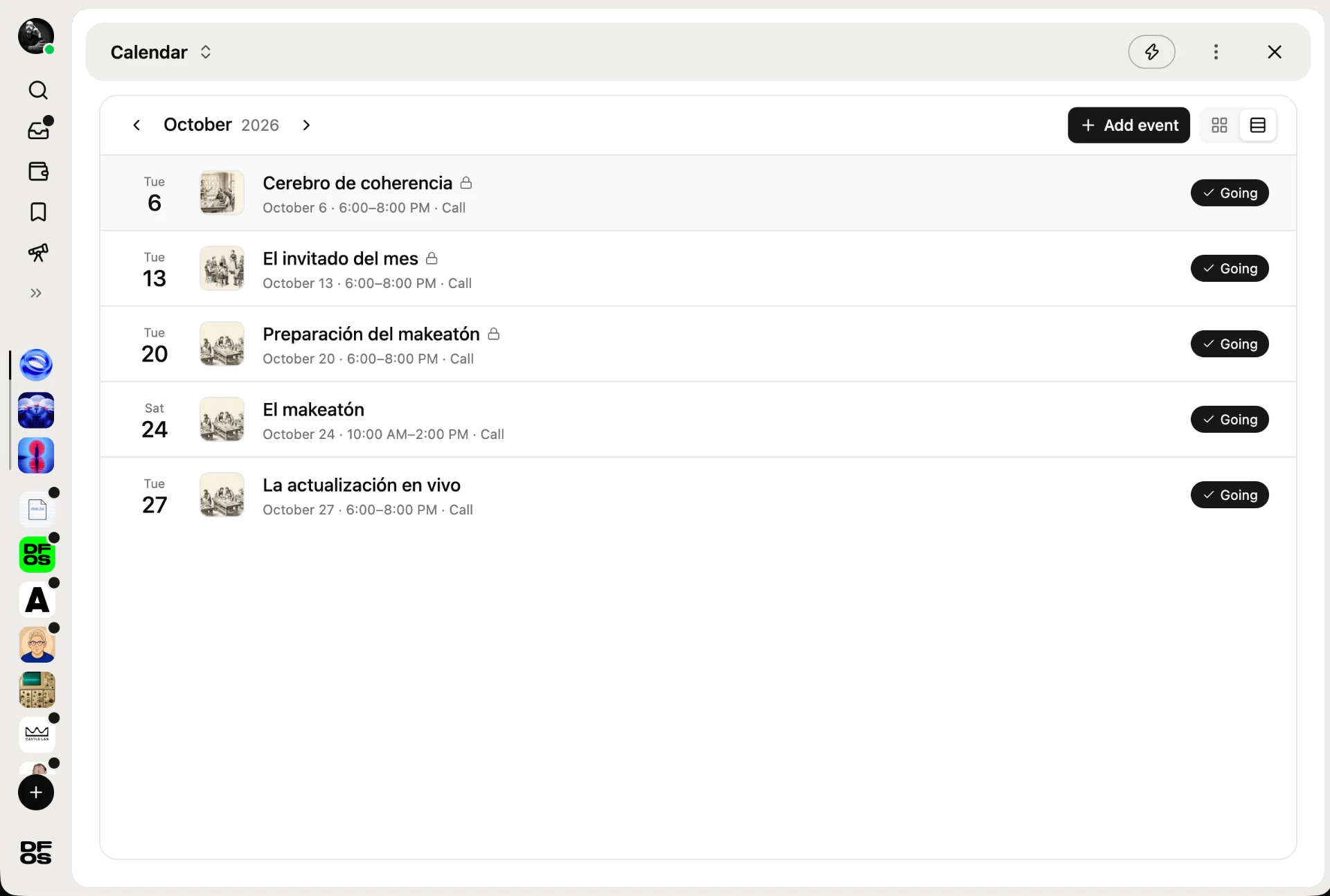The width and height of the screenshot is (1330, 896).
Task: Expand the sidebar with double chevron
Action: 36,294
